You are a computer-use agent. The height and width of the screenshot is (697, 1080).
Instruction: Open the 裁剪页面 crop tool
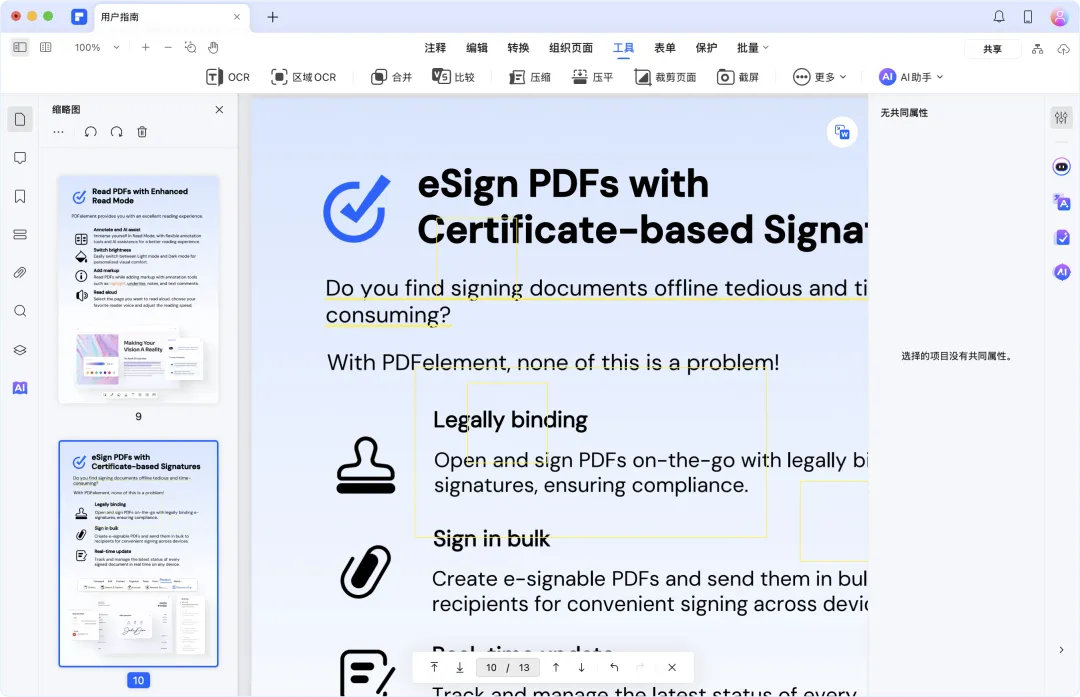point(665,77)
